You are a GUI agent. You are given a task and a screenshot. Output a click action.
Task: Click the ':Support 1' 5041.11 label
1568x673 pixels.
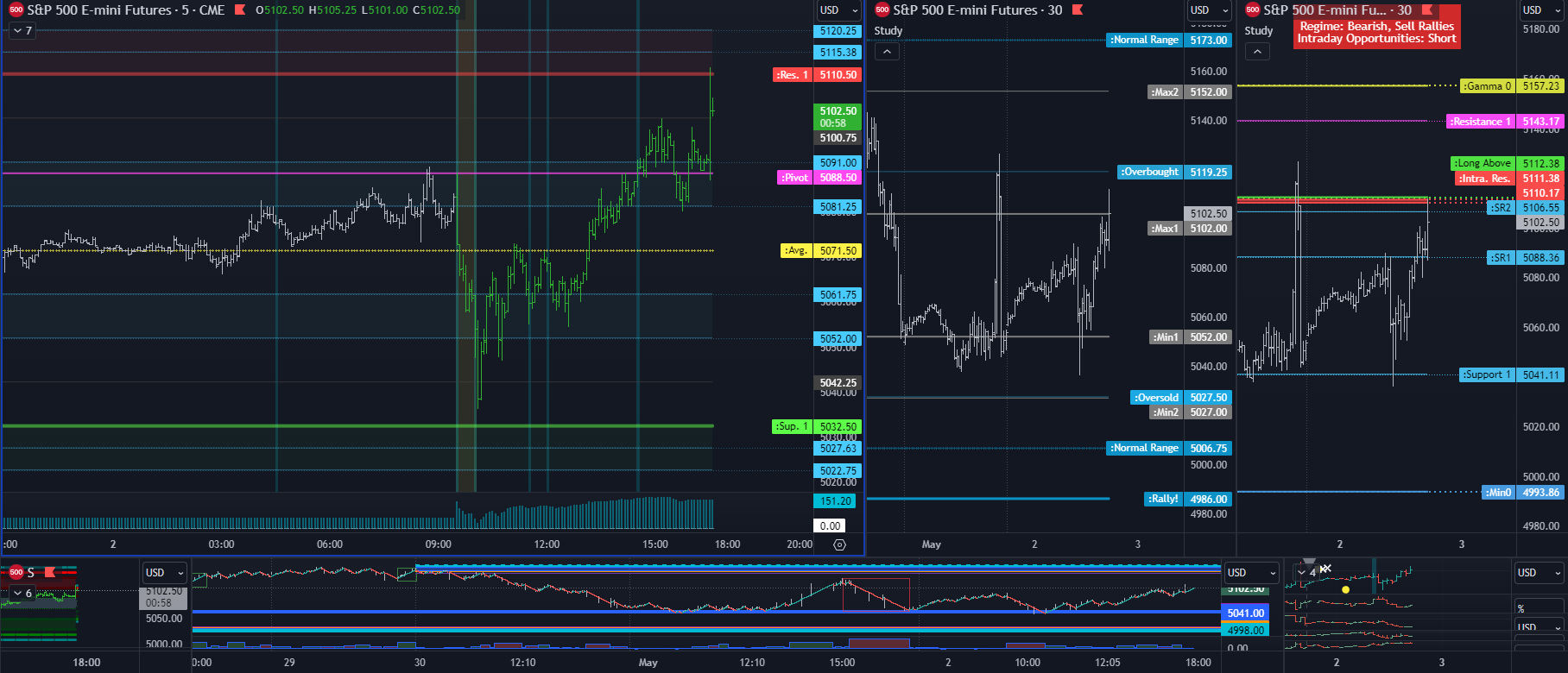[x=1512, y=374]
